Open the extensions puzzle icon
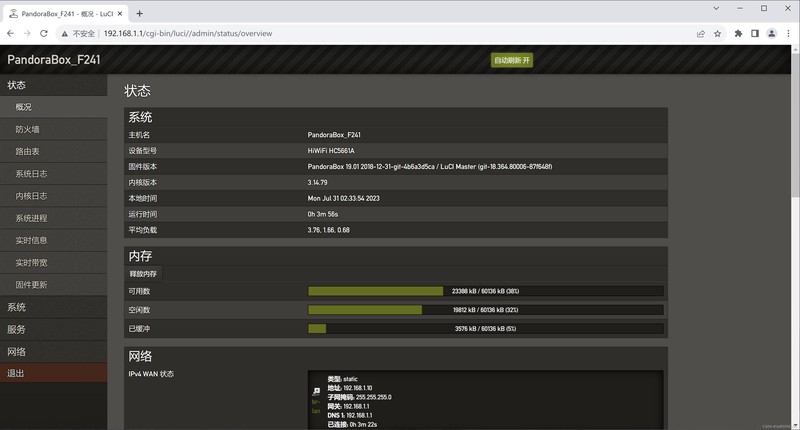The height and width of the screenshot is (430, 800). [738, 34]
